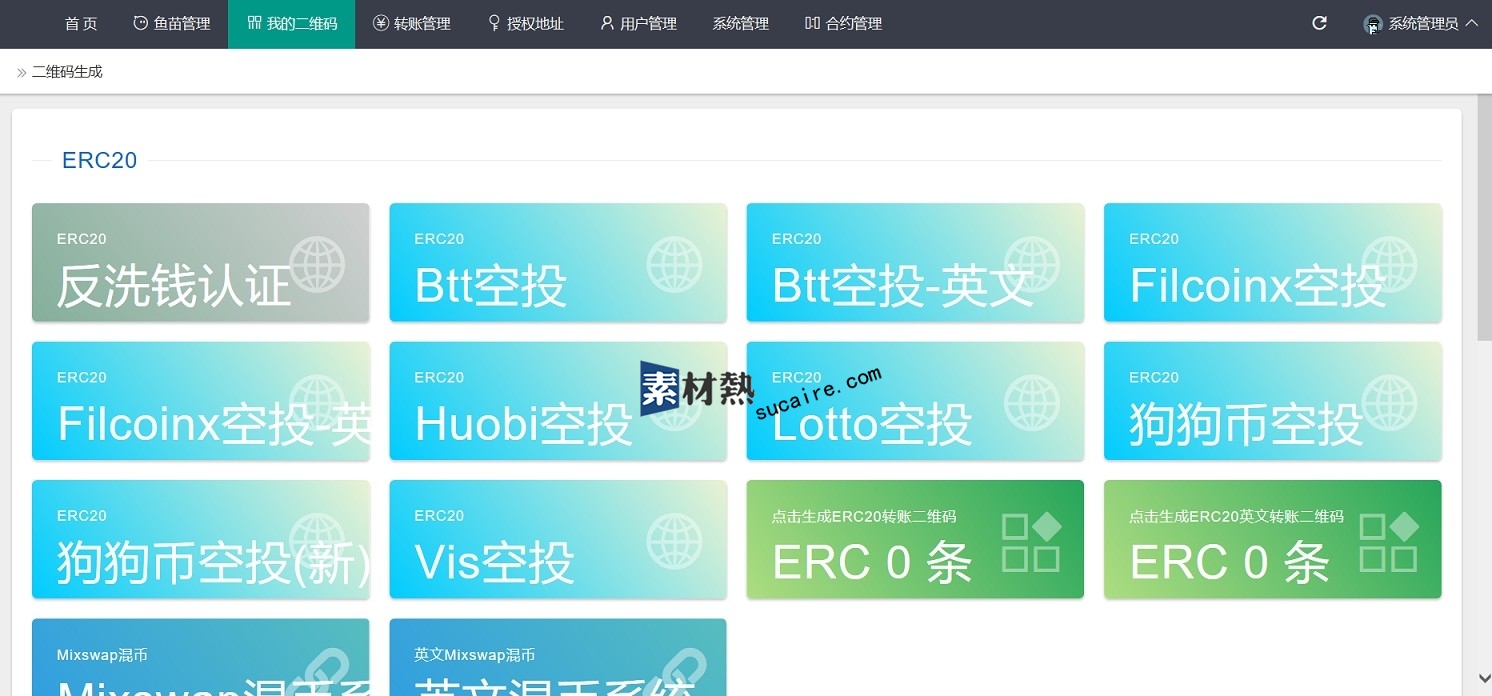Viewport: 1492px width, 696px height.
Task: Click globe icon on 反洗钱认证 card
Action: coord(317,264)
